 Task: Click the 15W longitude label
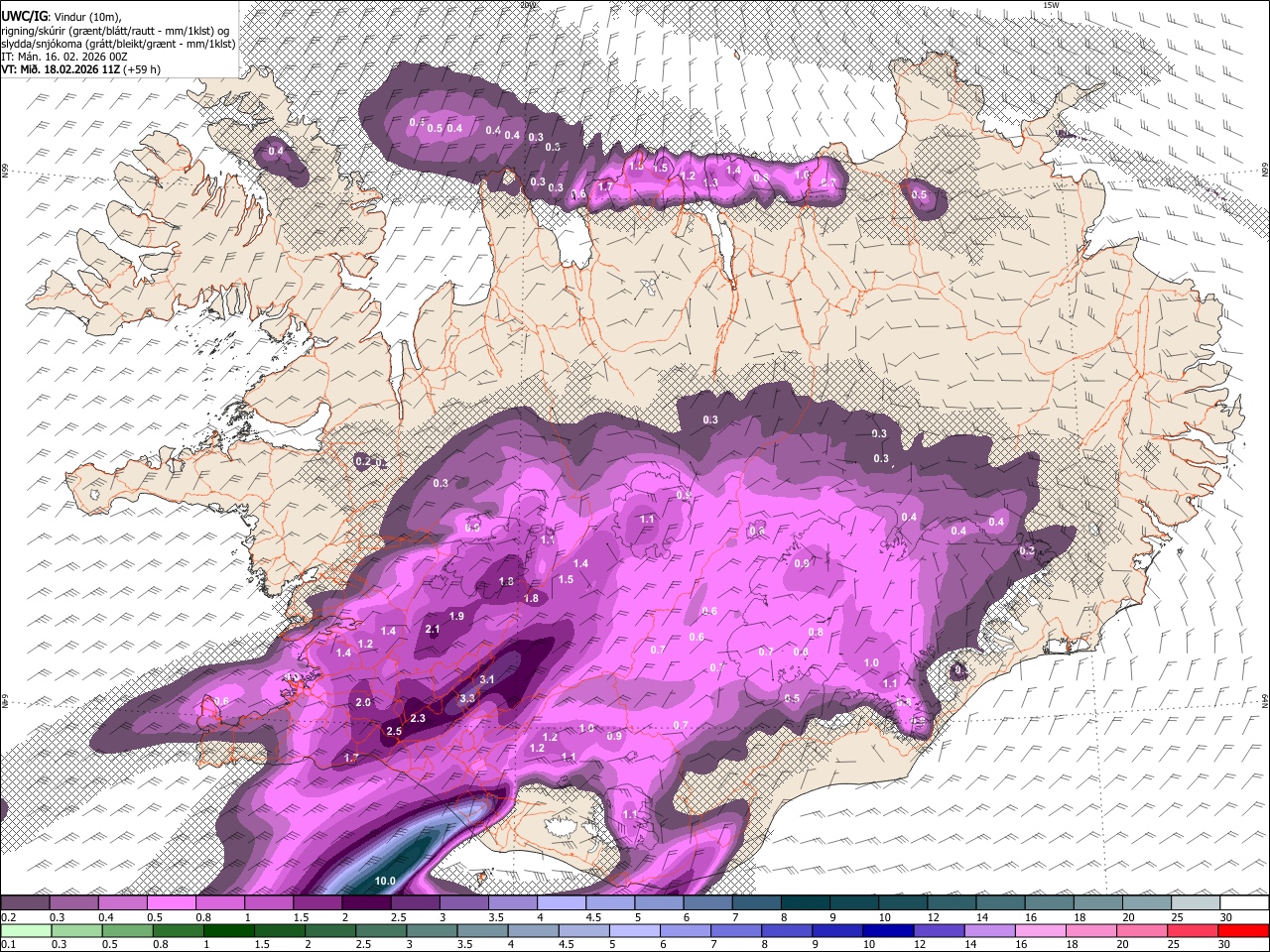tap(1052, 5)
